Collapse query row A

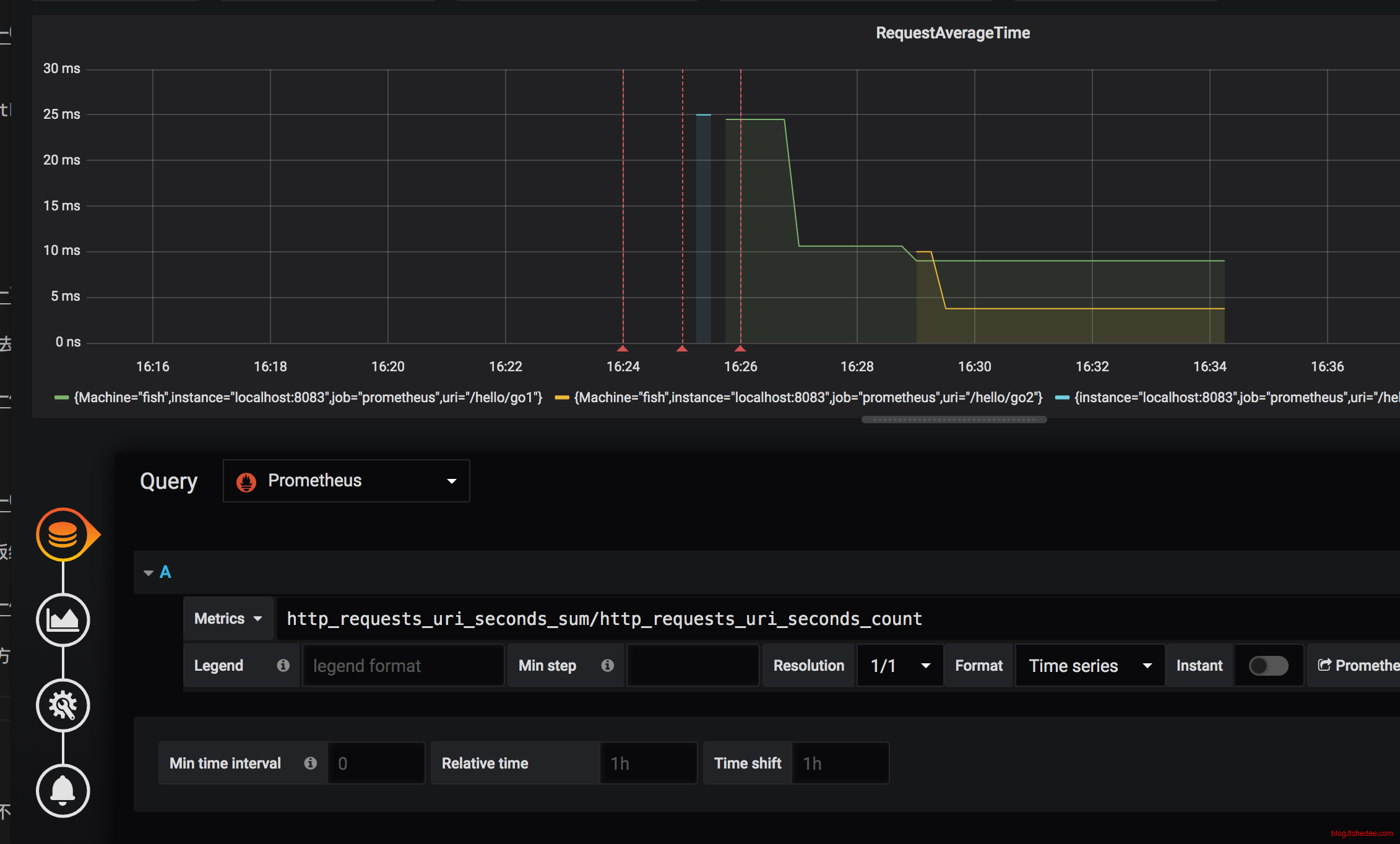[149, 572]
